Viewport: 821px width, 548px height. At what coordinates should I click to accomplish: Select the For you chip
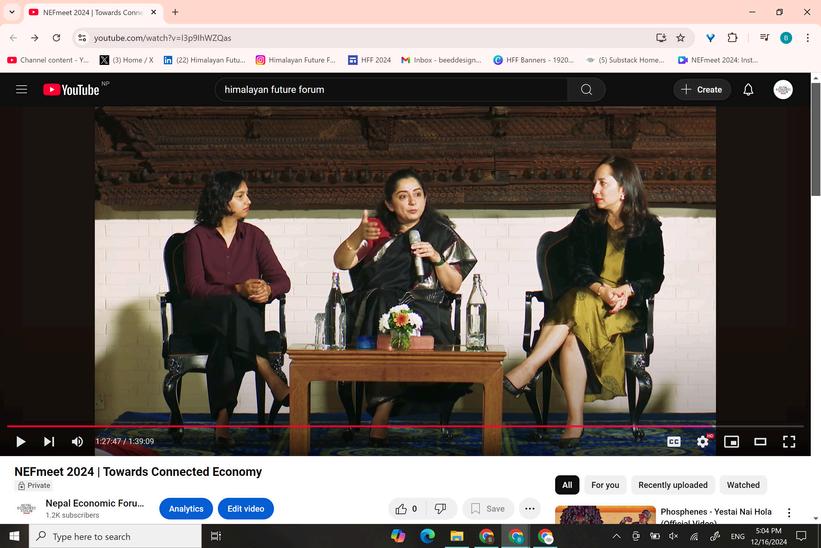pos(605,485)
